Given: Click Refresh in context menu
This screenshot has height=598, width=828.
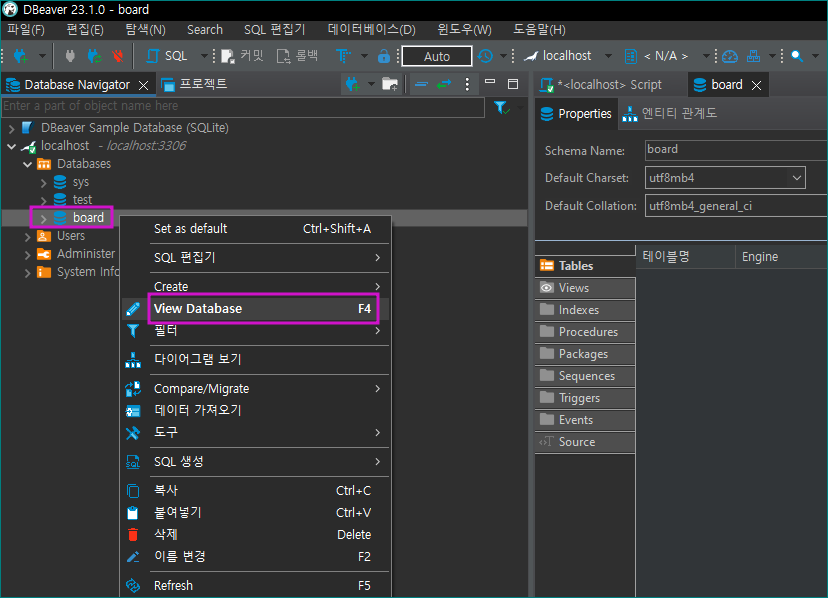Looking at the screenshot, I should pyautogui.click(x=256, y=586).
